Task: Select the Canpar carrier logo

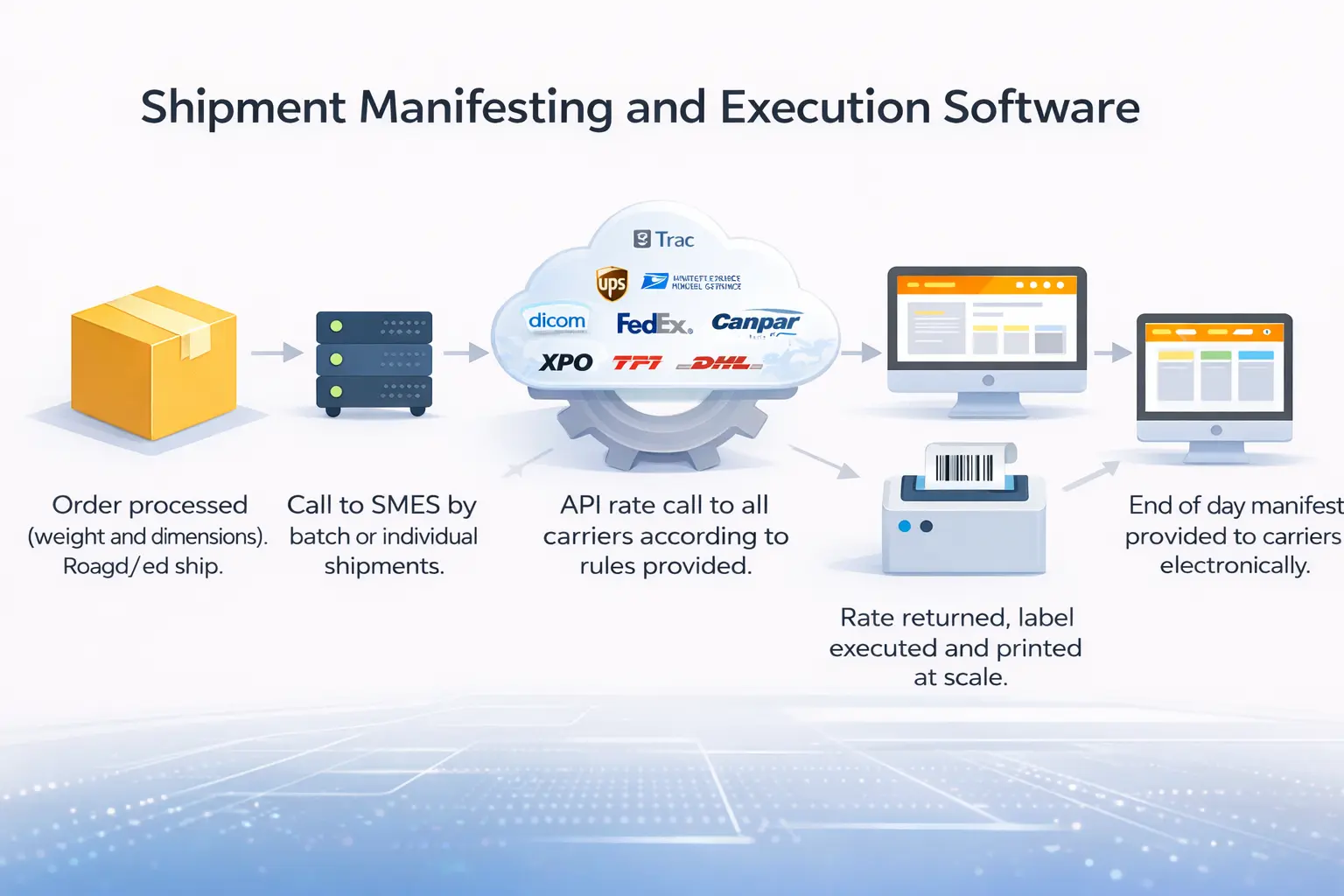Action: pos(755,323)
